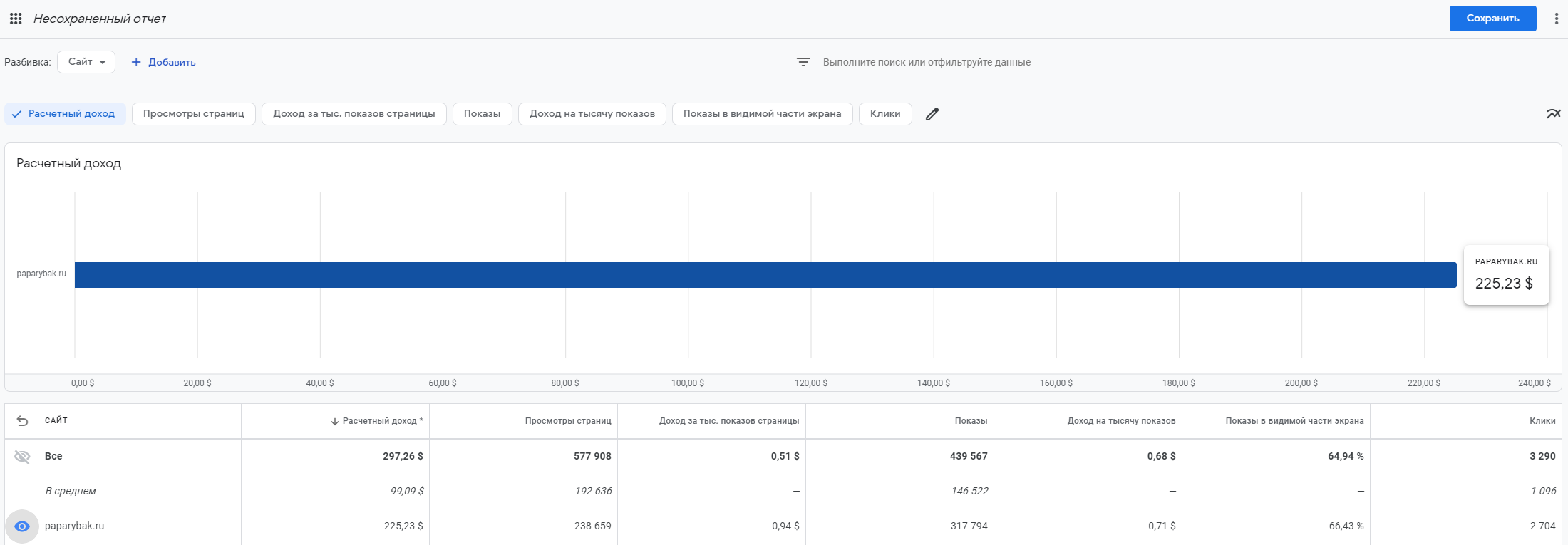Viewport: 1568px width, 545px height.
Task: Select the Показы metric chip
Action: point(482,114)
